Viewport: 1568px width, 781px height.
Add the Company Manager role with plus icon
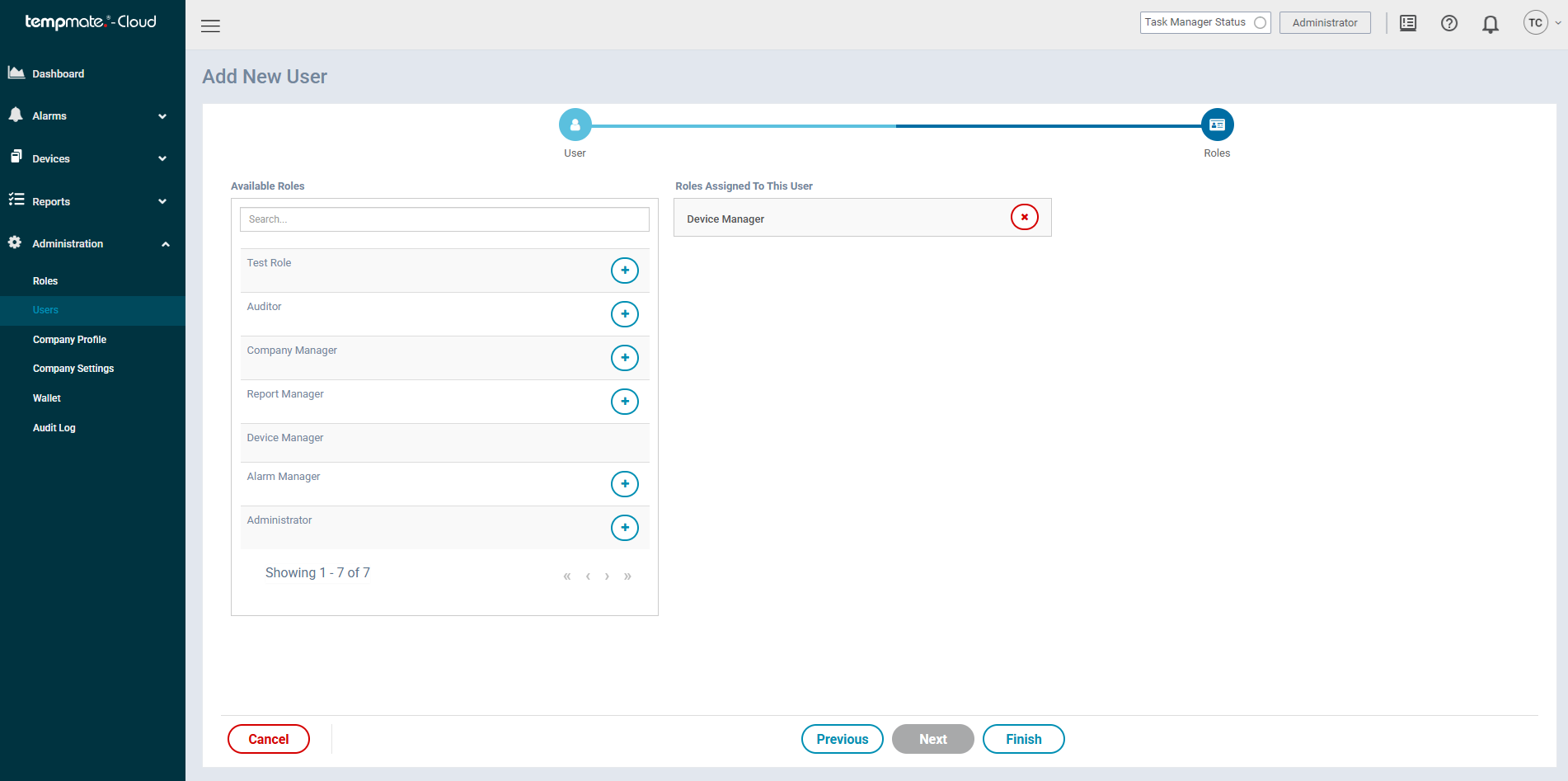pyautogui.click(x=625, y=358)
